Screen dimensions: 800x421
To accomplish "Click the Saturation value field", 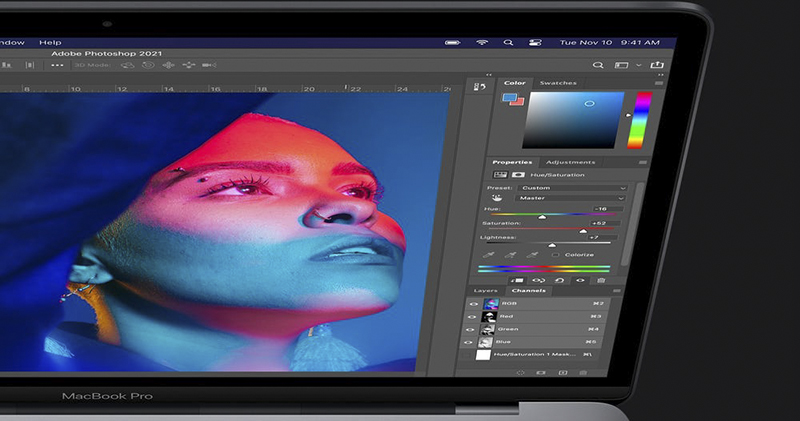I will 606,224.
